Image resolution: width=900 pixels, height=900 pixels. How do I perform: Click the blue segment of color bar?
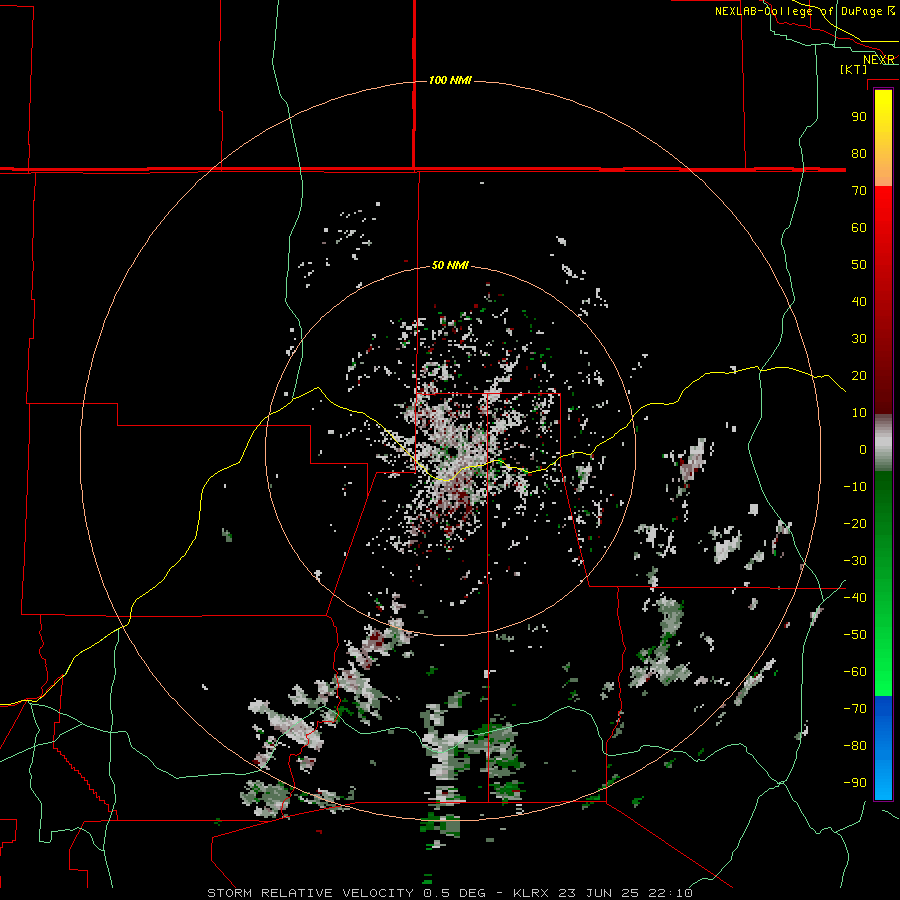pos(883,747)
